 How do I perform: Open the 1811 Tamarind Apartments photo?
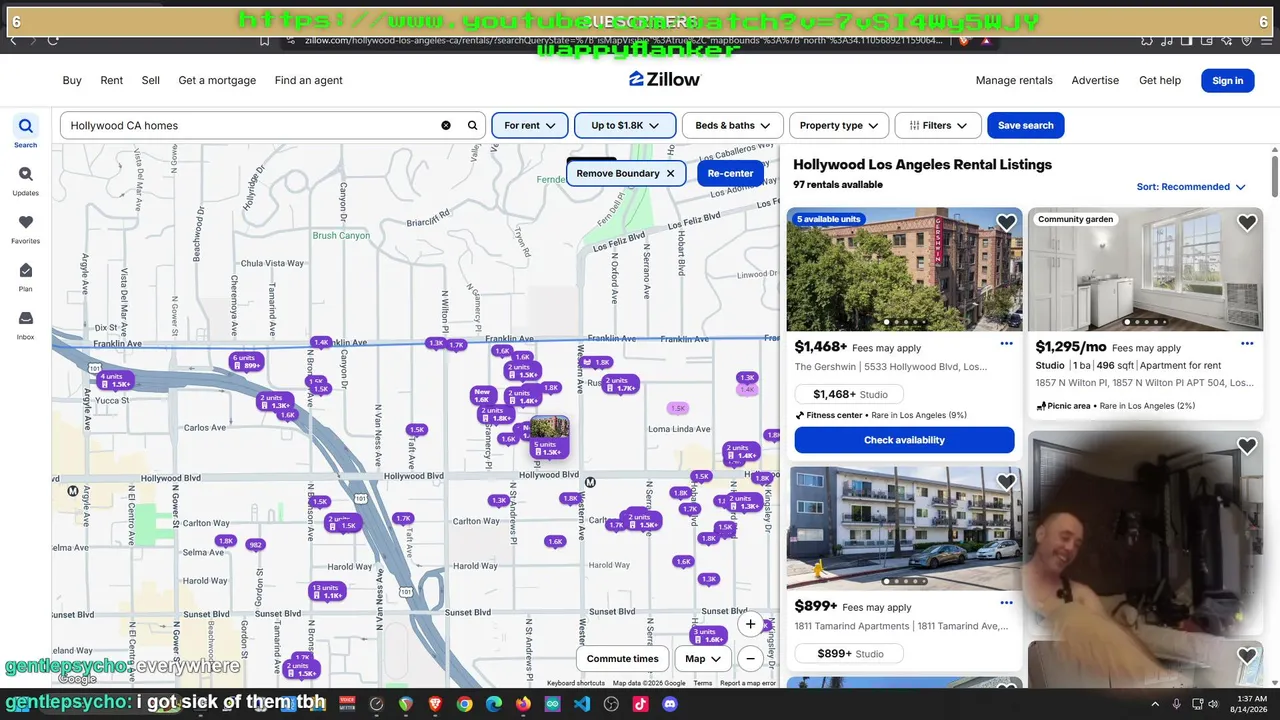pos(904,528)
